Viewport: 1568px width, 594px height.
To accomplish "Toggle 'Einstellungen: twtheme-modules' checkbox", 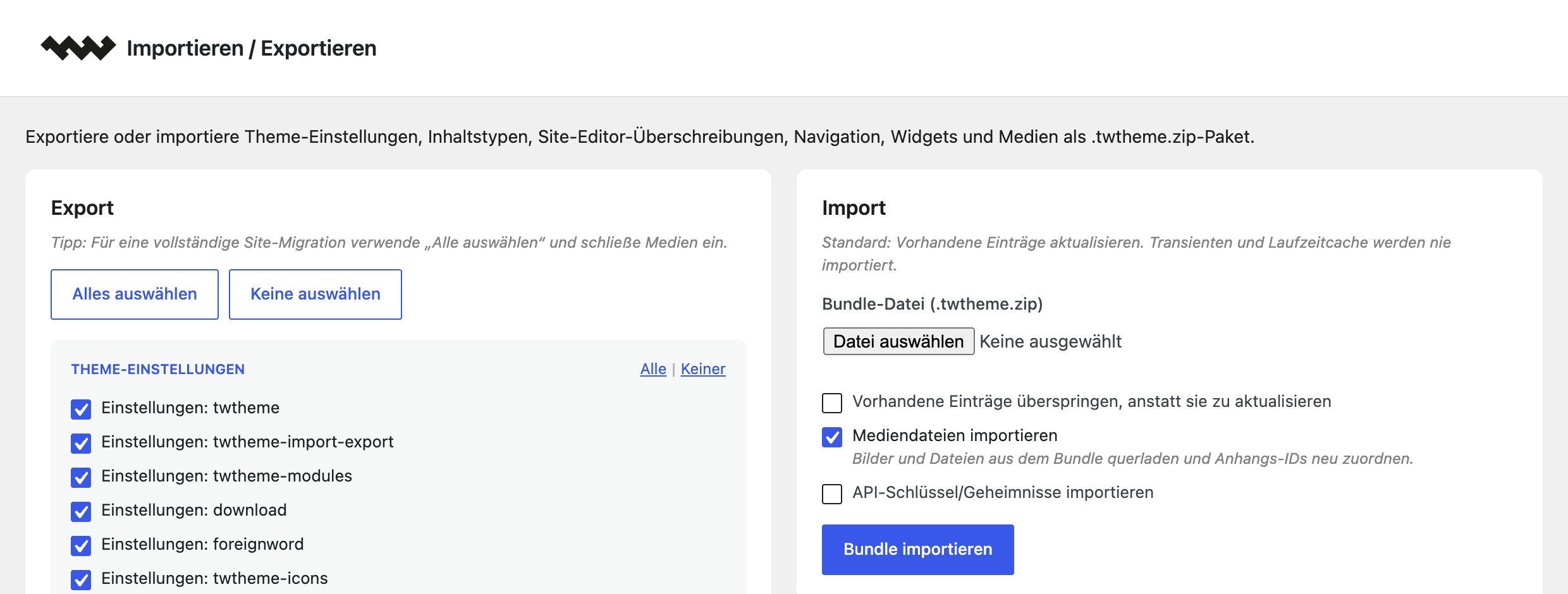I will (x=81, y=477).
